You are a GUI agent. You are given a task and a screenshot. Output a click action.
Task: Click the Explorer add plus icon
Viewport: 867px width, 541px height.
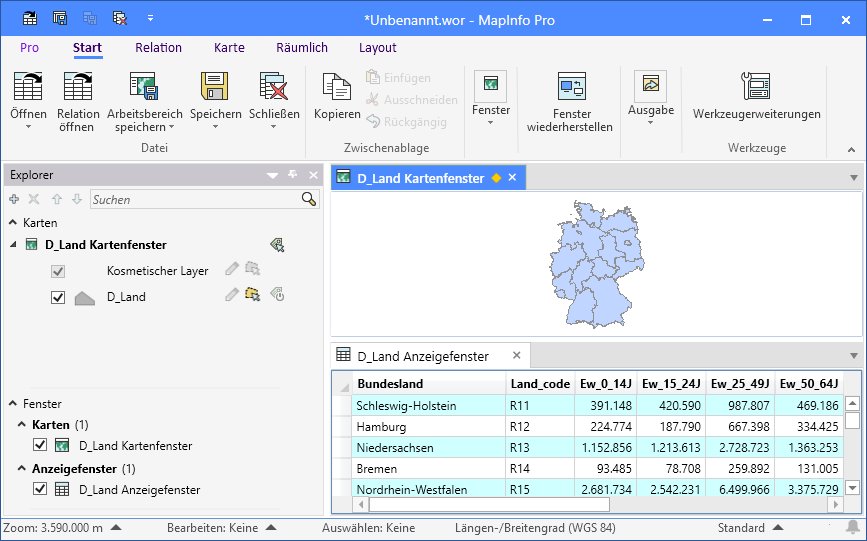pyautogui.click(x=14, y=199)
